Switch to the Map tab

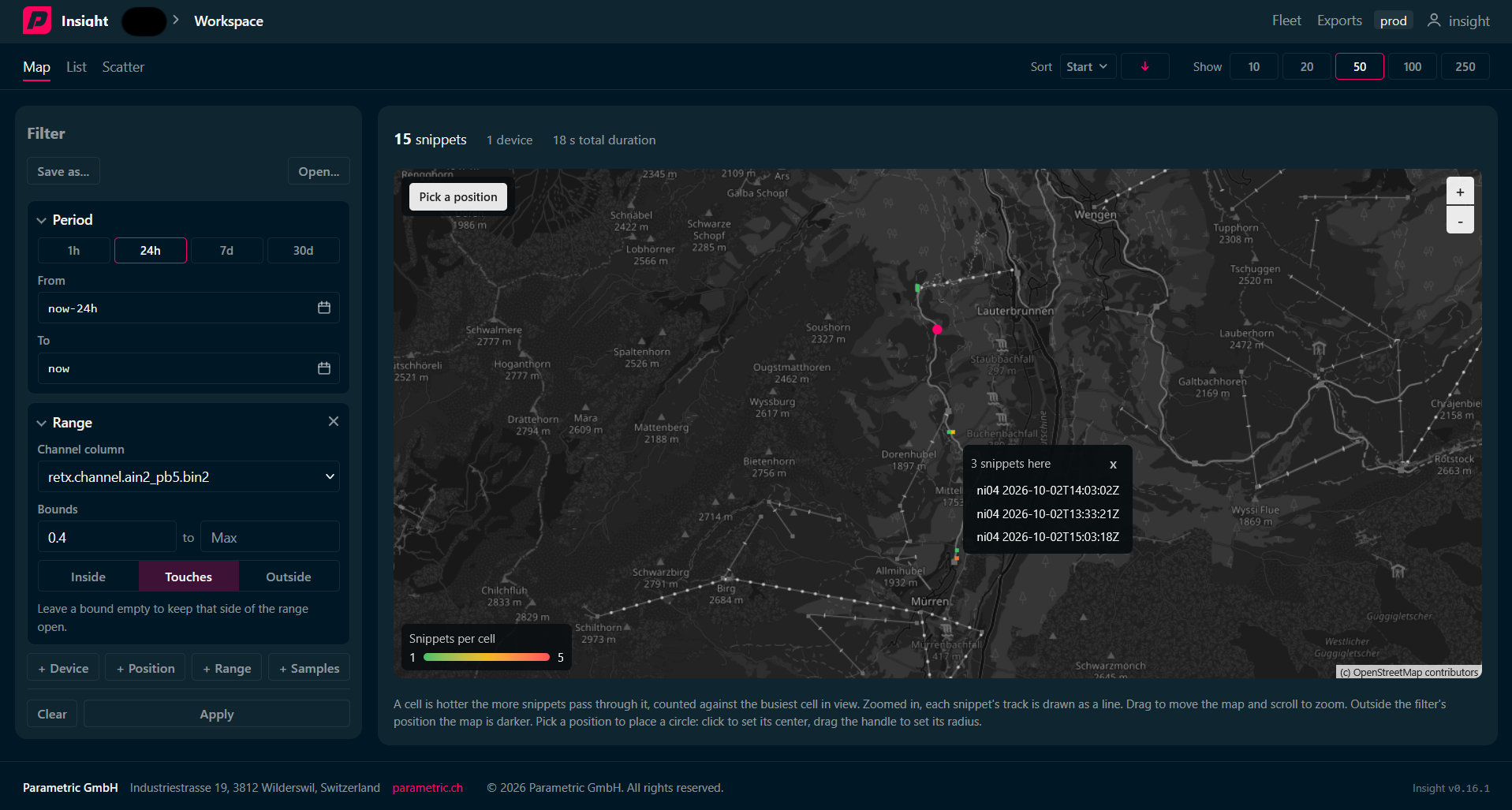pos(36,67)
